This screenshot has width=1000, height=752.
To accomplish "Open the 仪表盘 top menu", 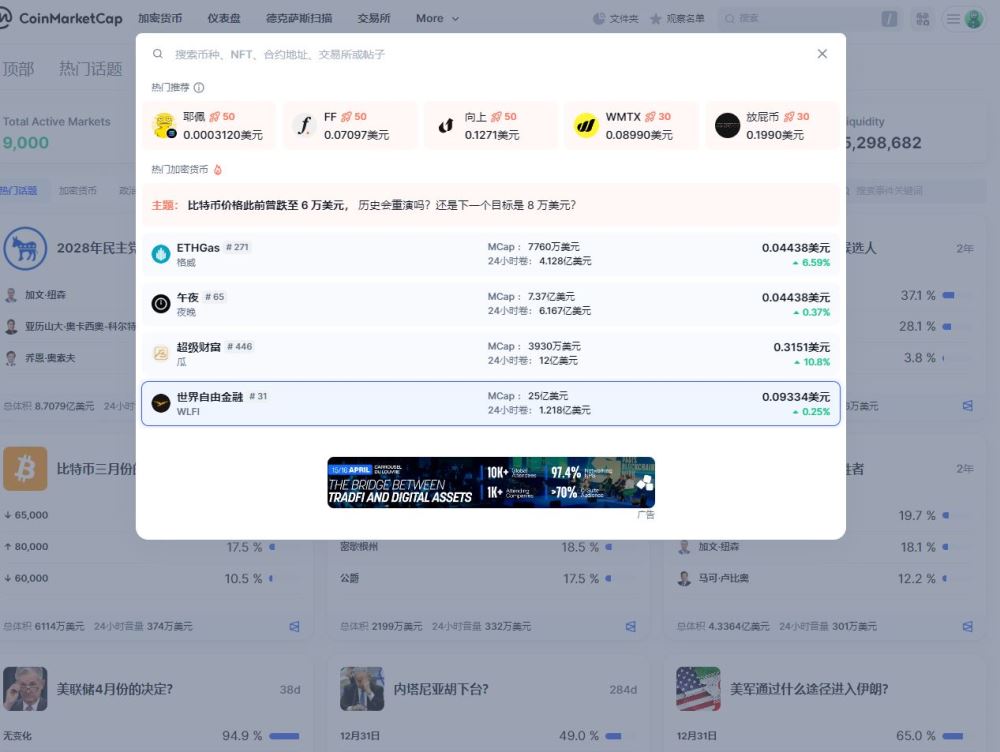I will pos(224,18).
